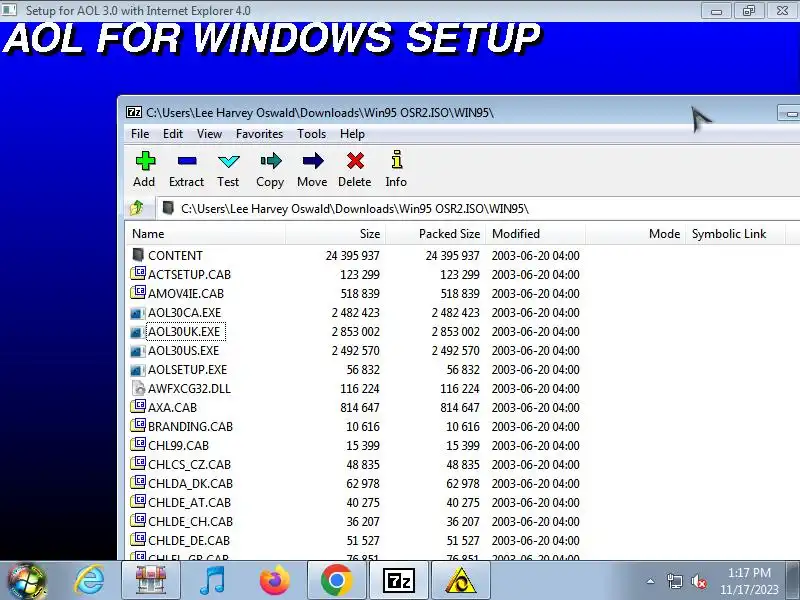Screen dimensions: 800x600
Task: Switch to 7-Zip taskbar button
Action: point(398,581)
